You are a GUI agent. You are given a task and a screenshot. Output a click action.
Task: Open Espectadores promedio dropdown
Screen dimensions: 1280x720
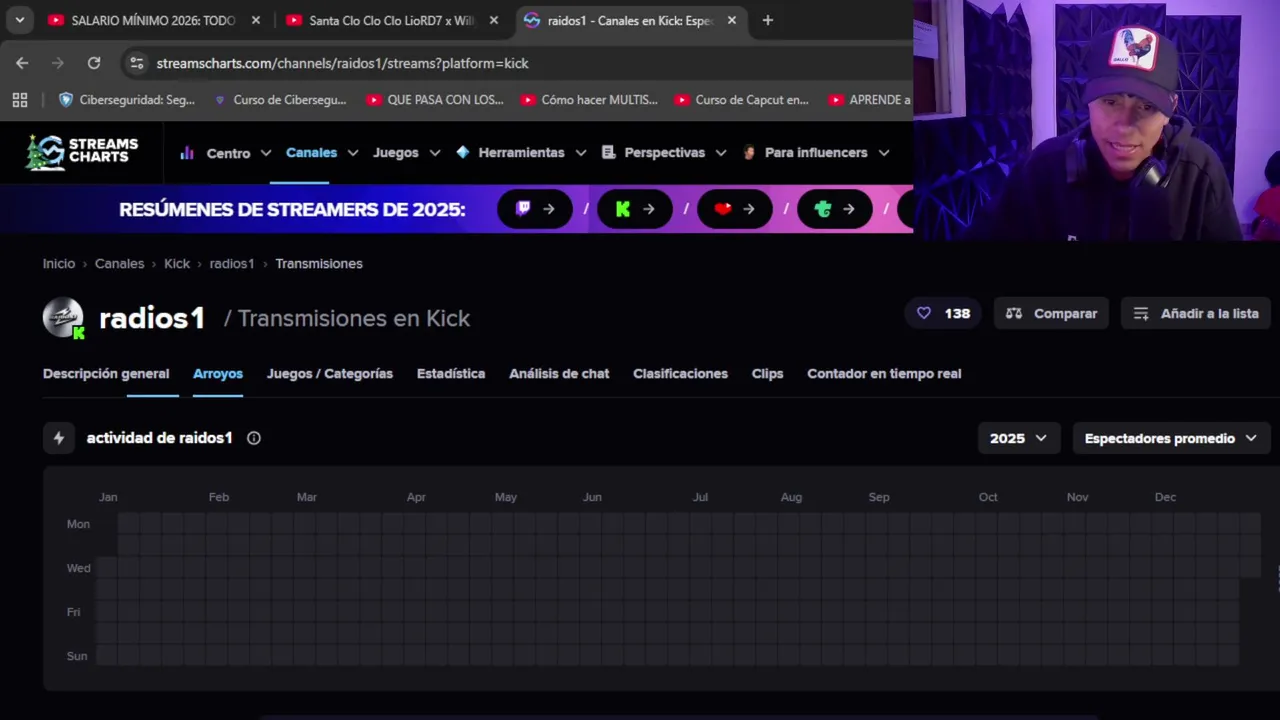point(1171,438)
